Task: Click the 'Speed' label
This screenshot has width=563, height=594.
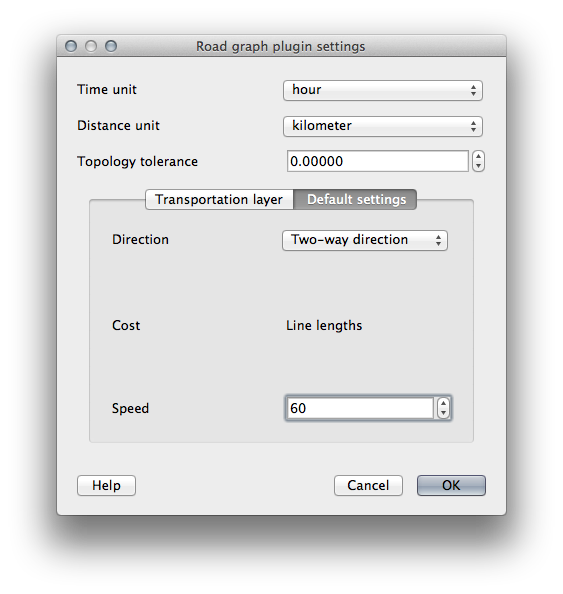Action: coord(130,408)
